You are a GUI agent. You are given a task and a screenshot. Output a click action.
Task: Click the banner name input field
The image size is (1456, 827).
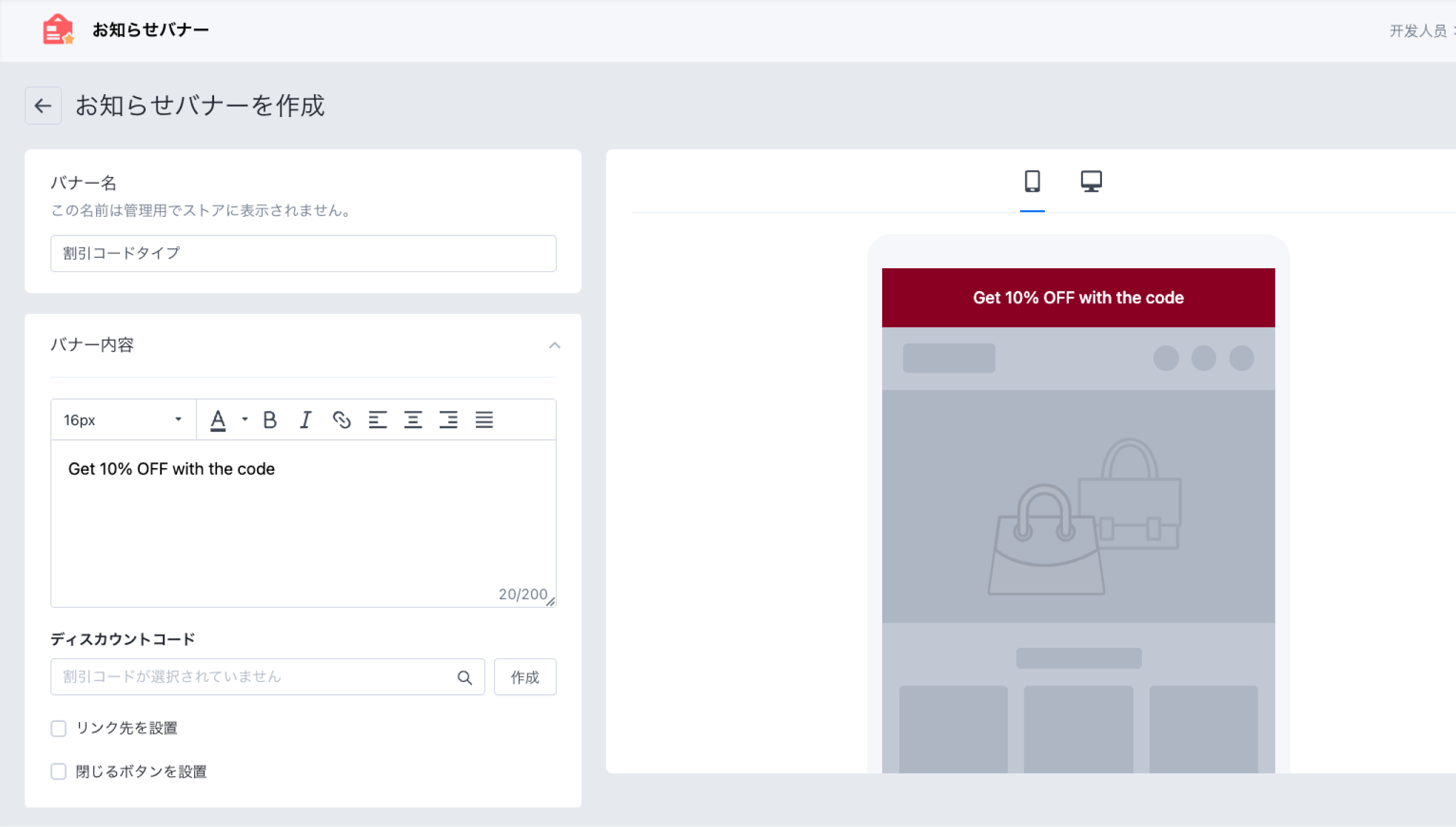303,253
